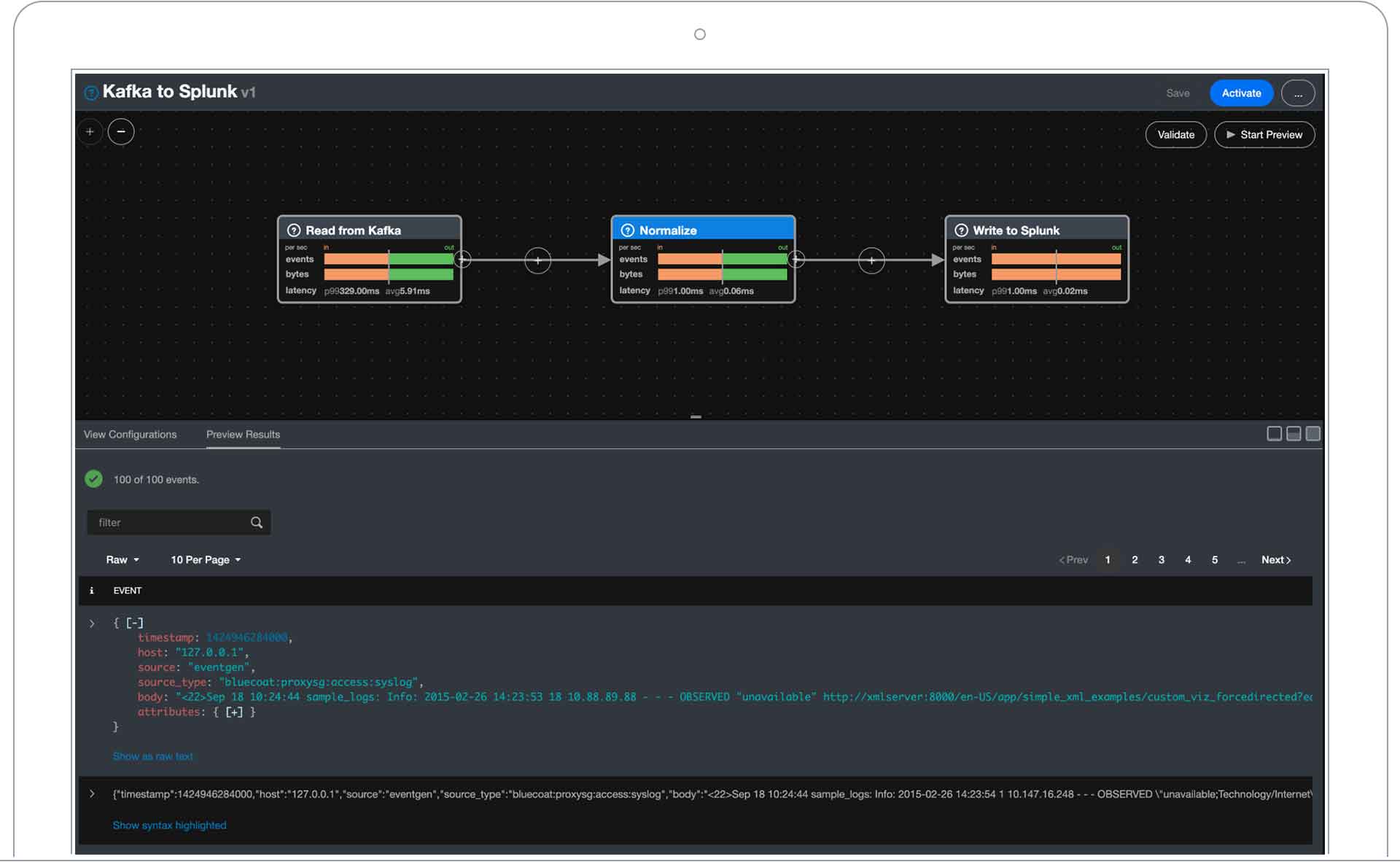Go to page 4 of results
This screenshot has height=862, width=1400.
click(1188, 560)
